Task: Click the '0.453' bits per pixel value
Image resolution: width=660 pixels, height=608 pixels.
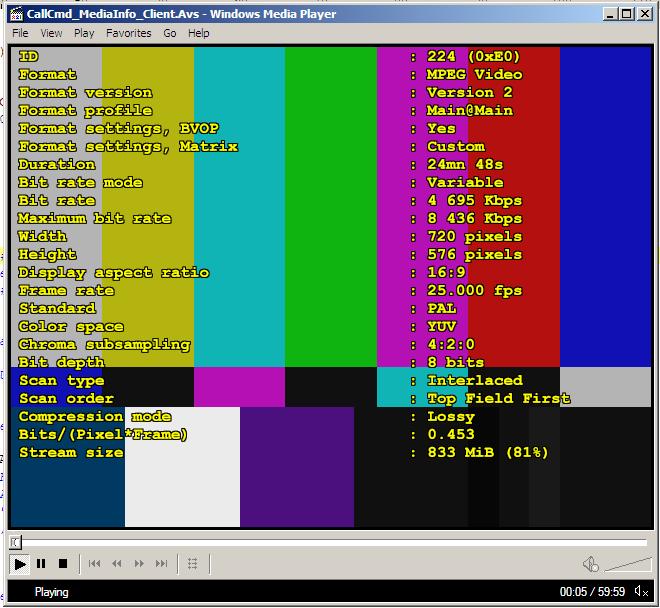Action: click(x=451, y=434)
